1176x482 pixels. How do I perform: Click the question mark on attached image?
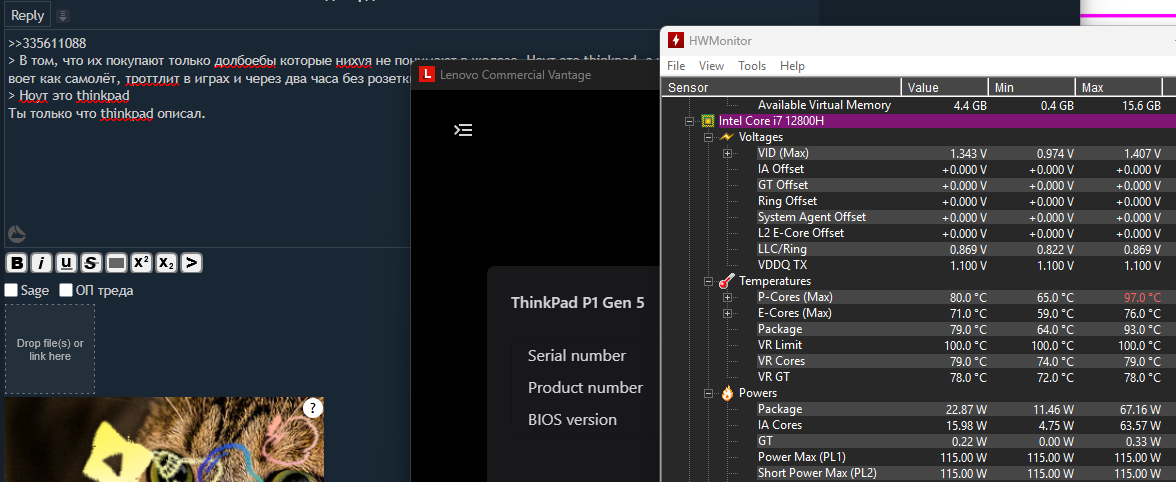point(313,408)
